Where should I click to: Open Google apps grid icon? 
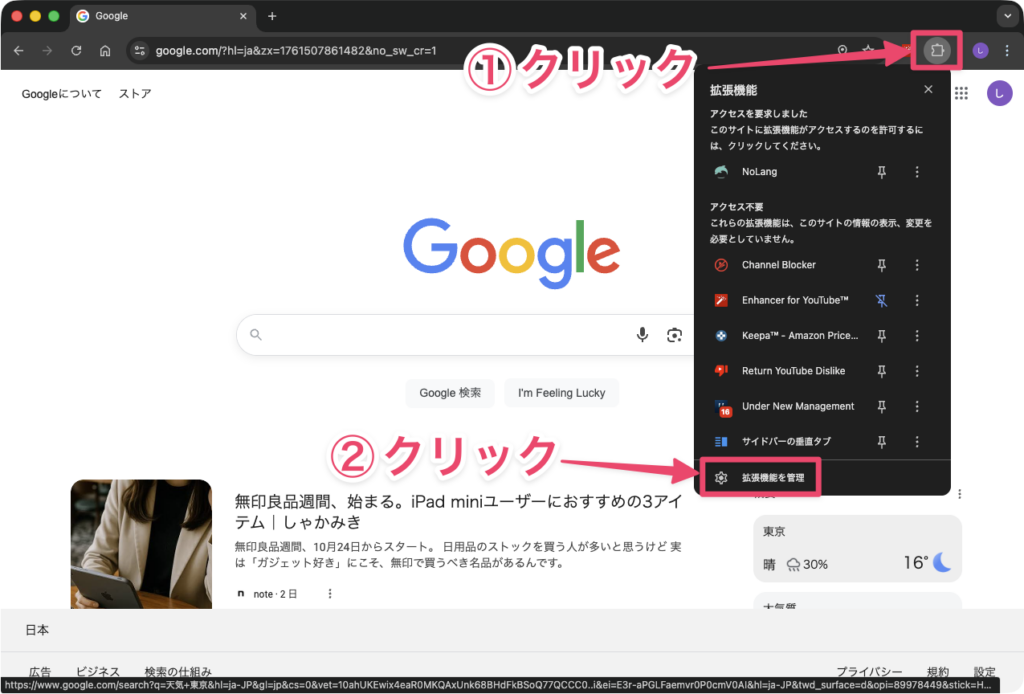pyautogui.click(x=962, y=93)
